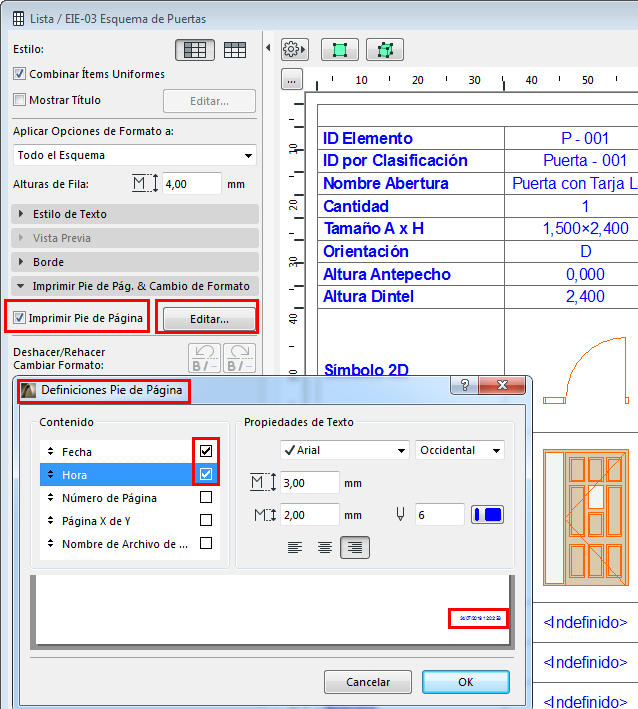Toggle Combinar Ítems Uniformes checkbox

[x=19, y=74]
